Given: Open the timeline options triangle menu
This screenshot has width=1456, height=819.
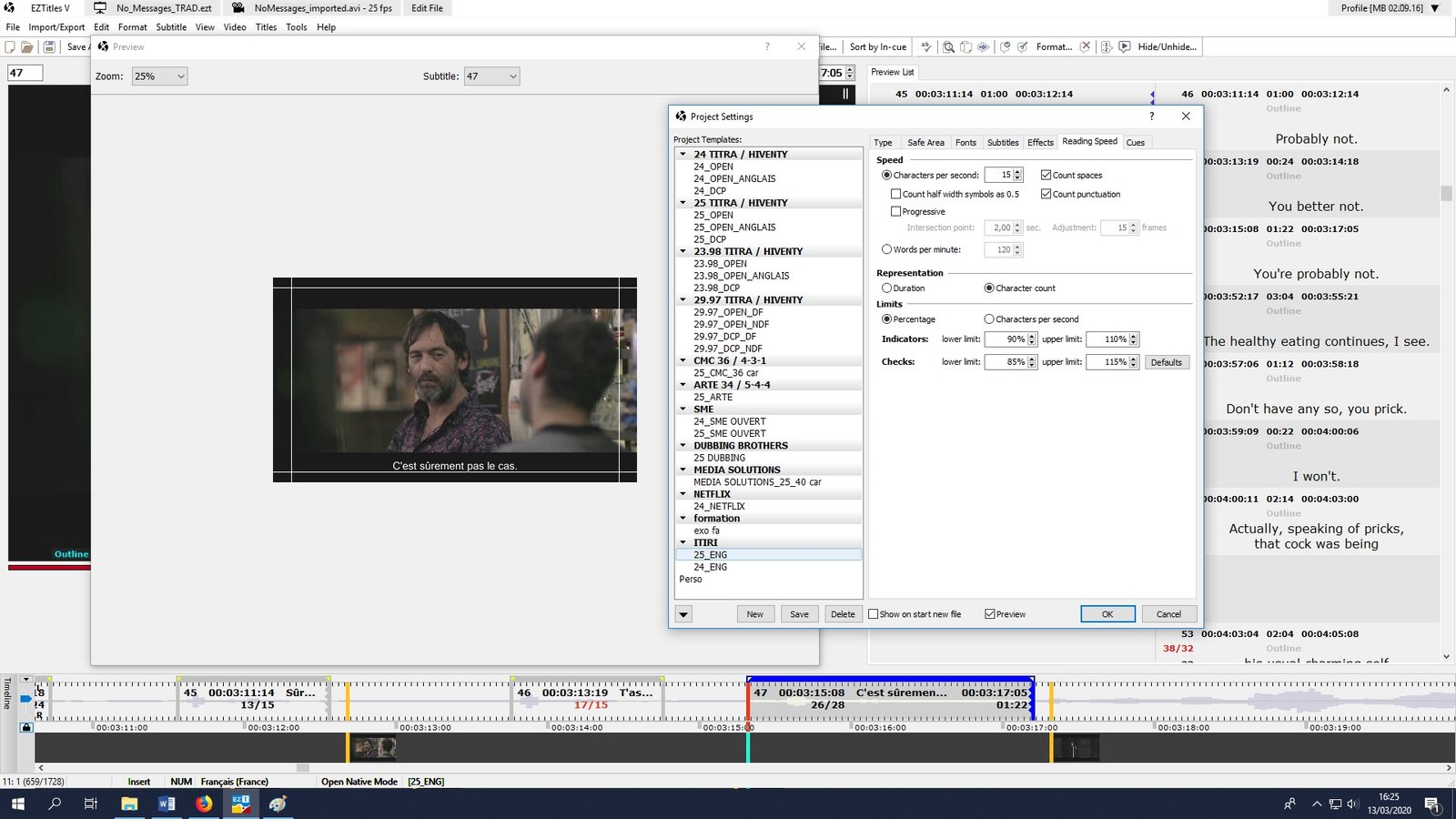Looking at the screenshot, I should pos(25,679).
